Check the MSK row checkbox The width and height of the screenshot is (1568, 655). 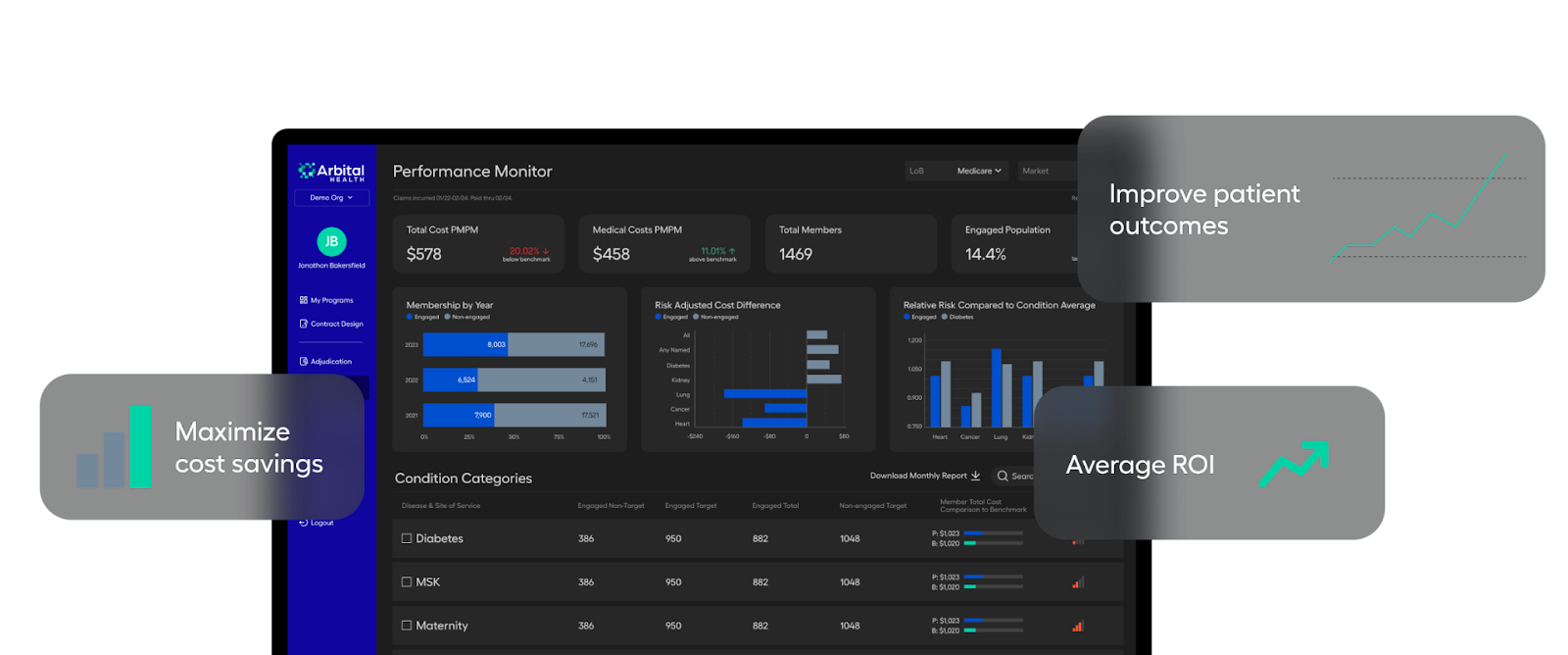pos(407,581)
